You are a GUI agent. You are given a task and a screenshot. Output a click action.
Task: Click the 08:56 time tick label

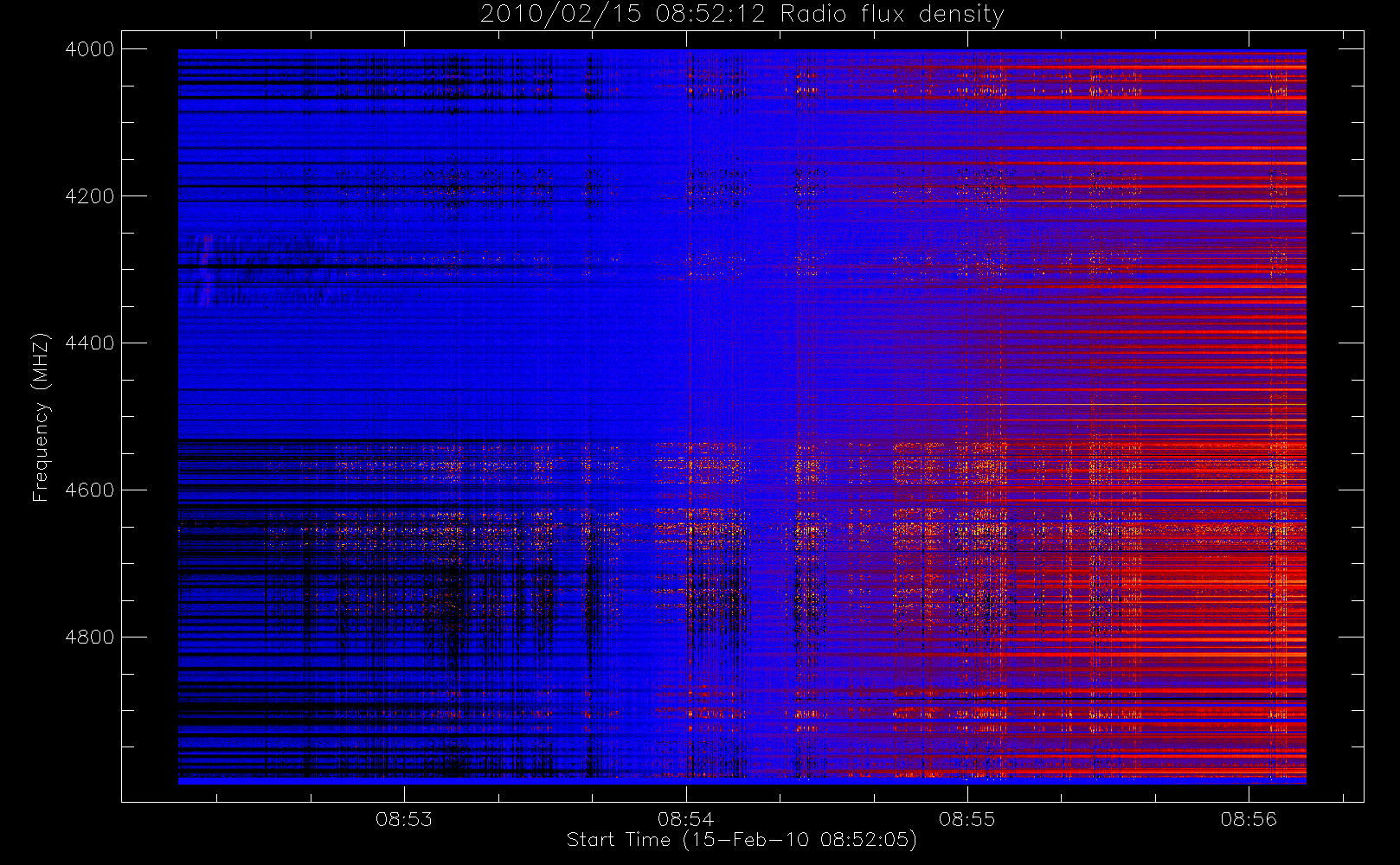pyautogui.click(x=1249, y=819)
